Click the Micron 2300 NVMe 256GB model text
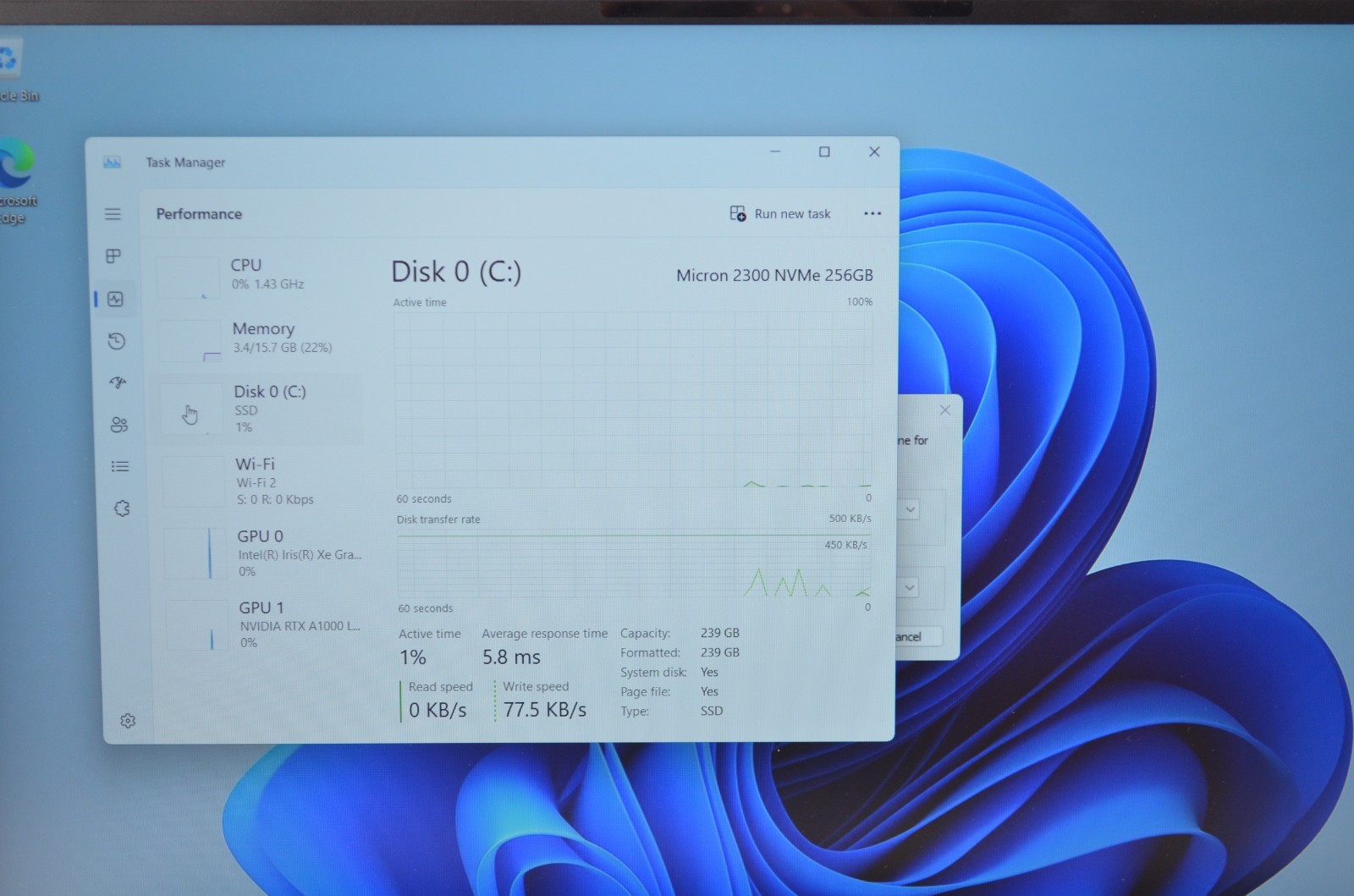 [x=774, y=275]
